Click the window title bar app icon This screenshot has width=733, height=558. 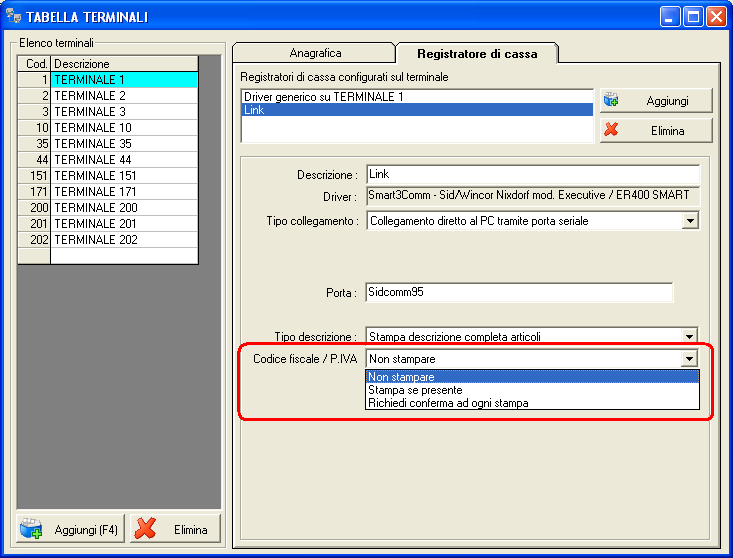(x=14, y=16)
